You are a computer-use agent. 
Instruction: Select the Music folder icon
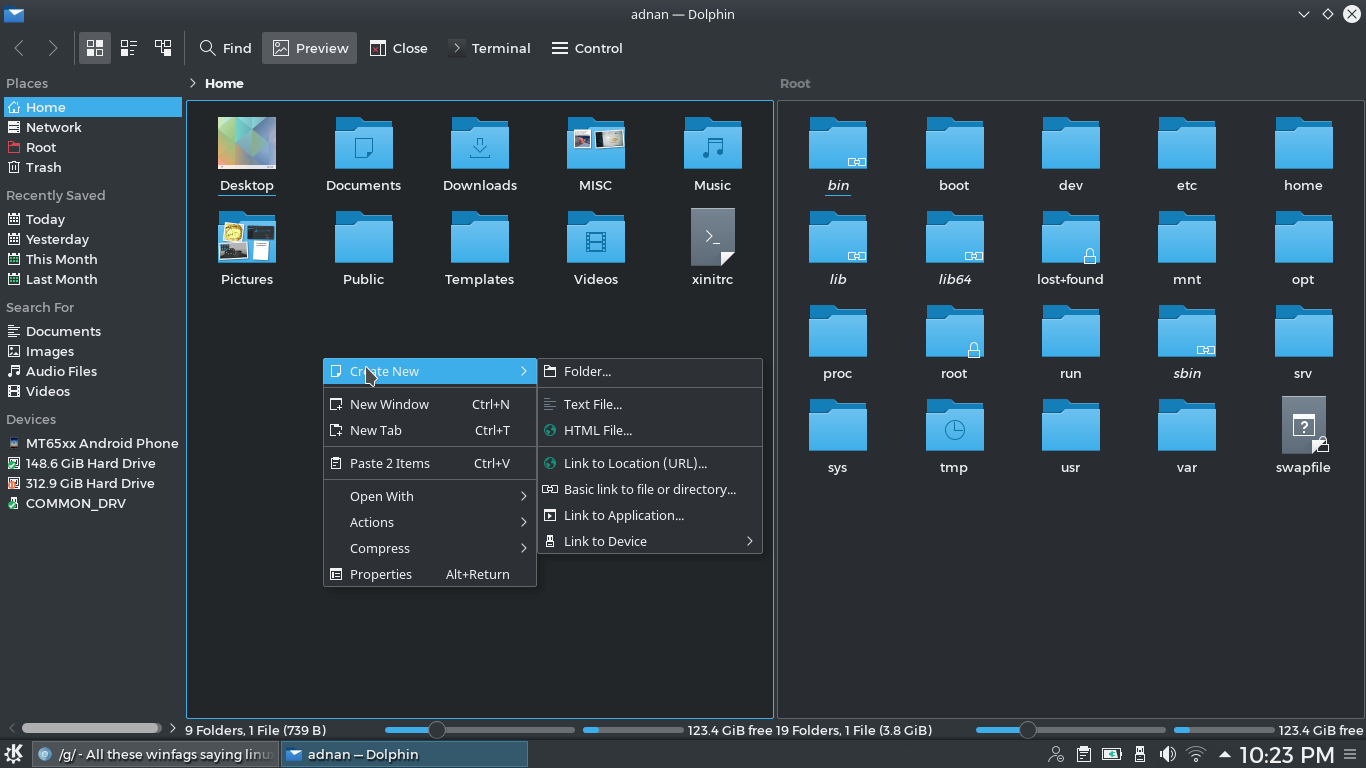[712, 143]
